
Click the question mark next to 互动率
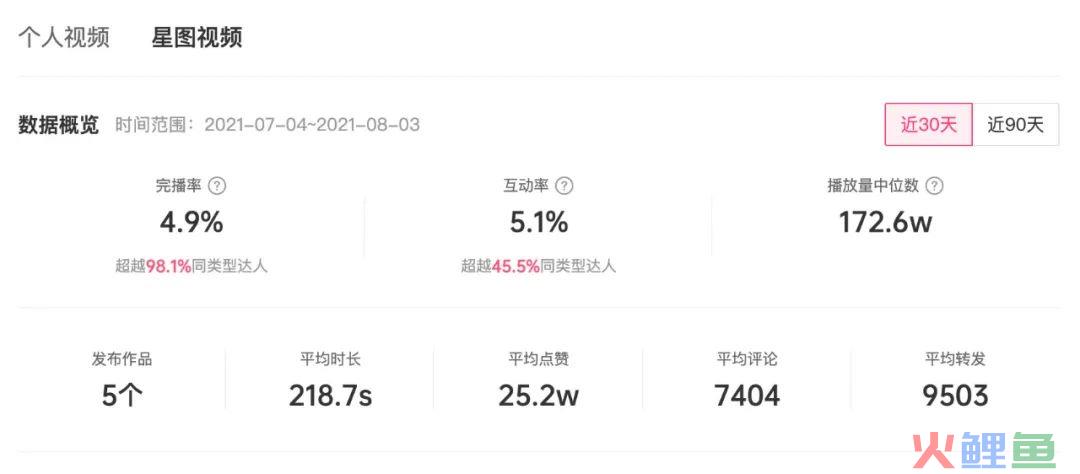click(565, 186)
